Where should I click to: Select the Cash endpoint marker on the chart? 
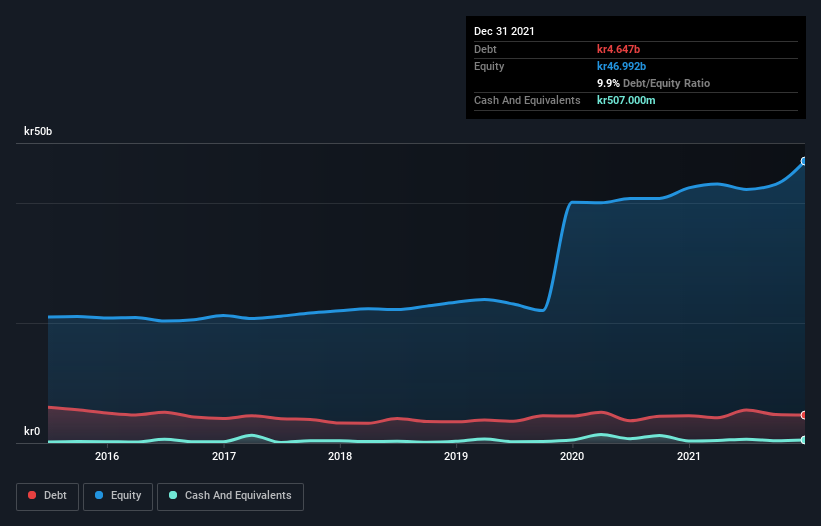point(804,440)
